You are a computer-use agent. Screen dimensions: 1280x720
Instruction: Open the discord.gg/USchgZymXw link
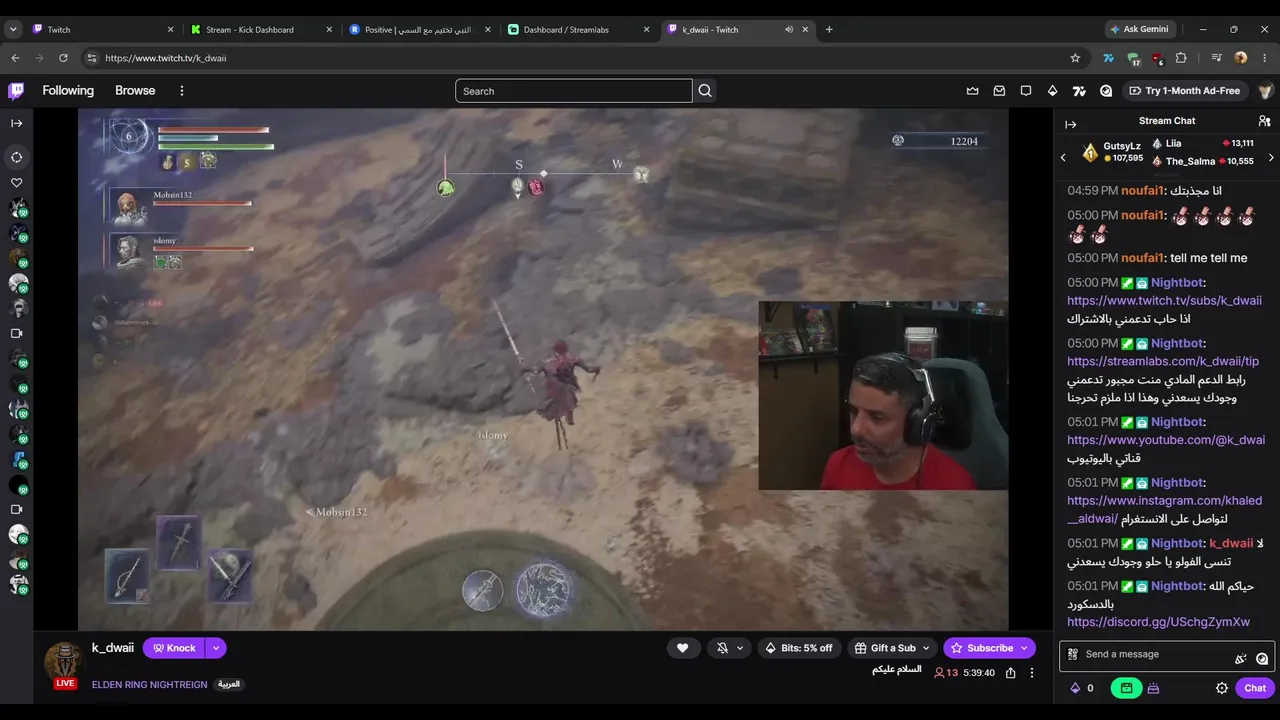point(1158,622)
